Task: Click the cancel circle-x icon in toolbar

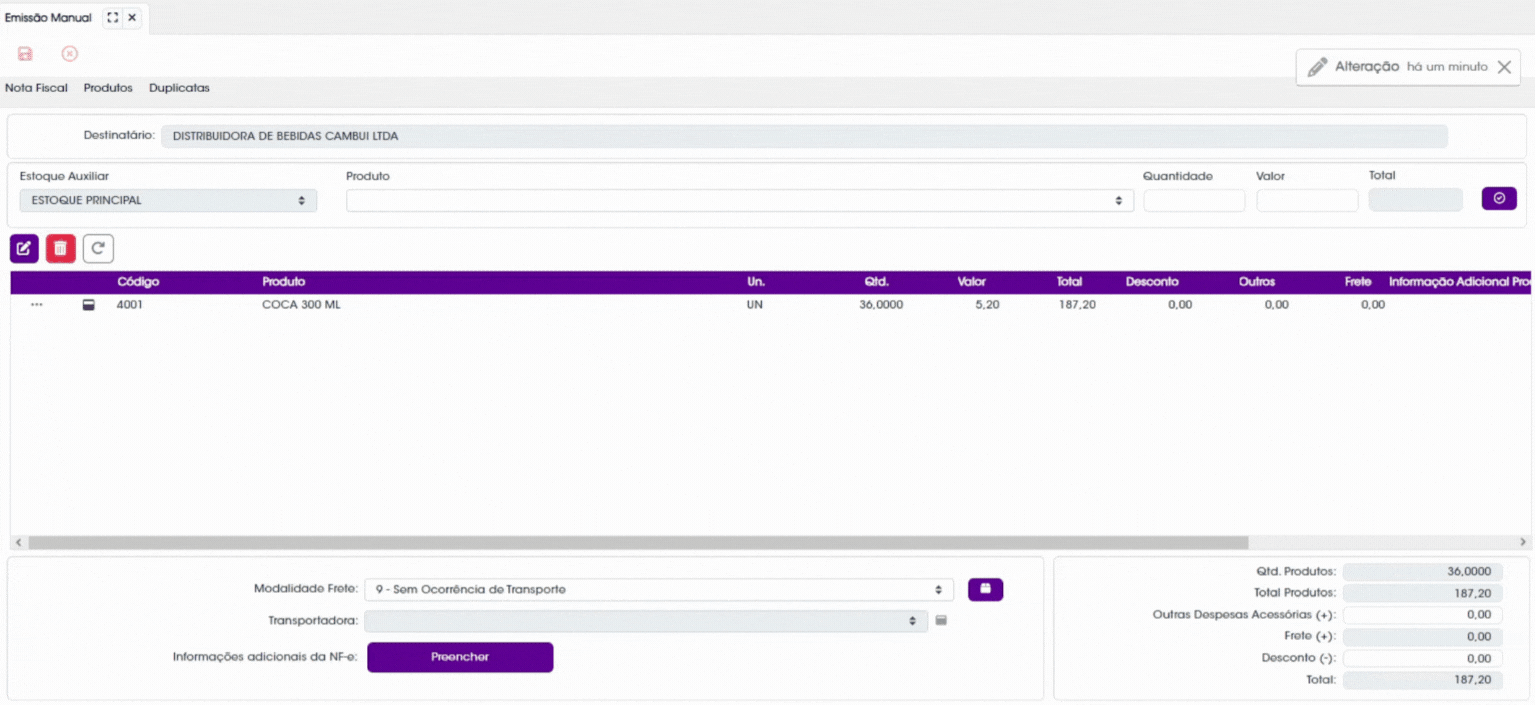Action: [x=70, y=54]
